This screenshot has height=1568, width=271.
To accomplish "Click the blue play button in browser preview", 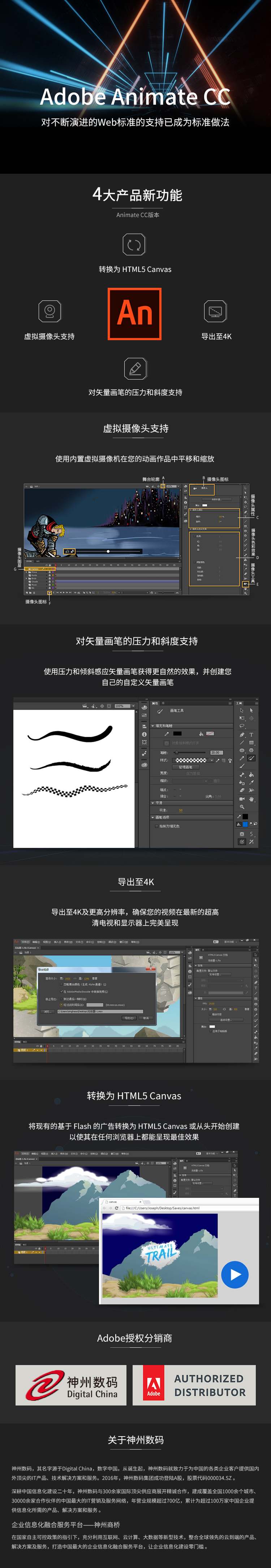I will 235,1274.
